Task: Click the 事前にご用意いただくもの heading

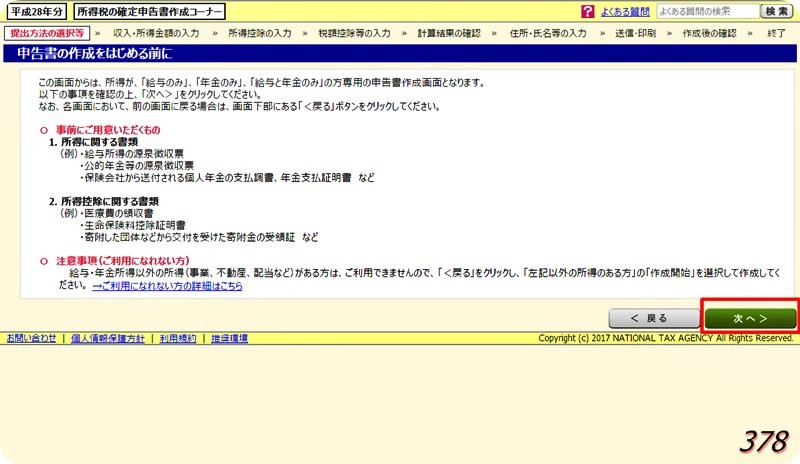Action: pos(108,130)
